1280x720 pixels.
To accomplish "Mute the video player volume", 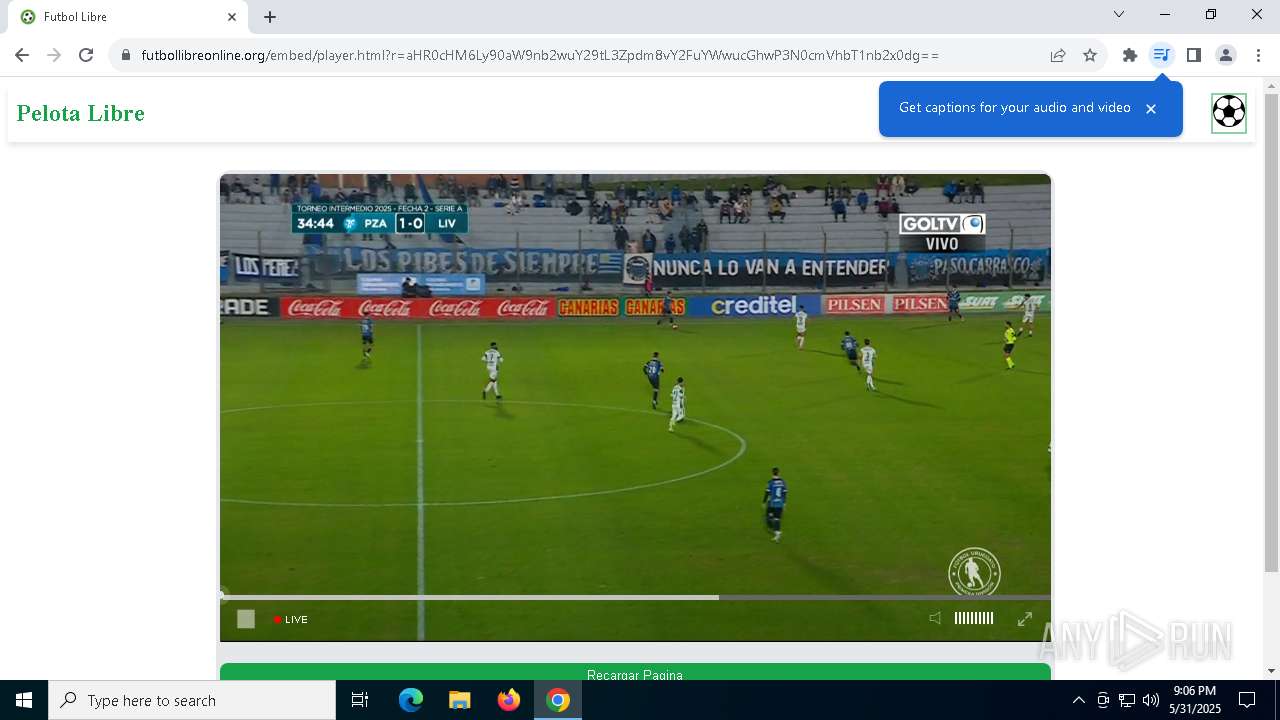I will click(x=935, y=619).
